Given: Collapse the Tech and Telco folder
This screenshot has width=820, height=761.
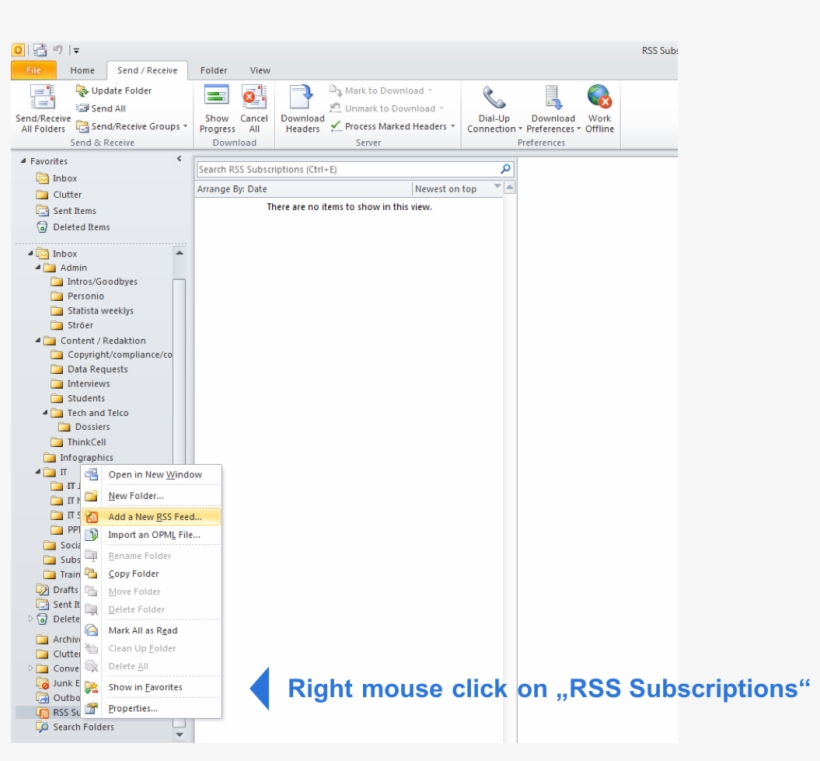Looking at the screenshot, I should pos(47,412).
